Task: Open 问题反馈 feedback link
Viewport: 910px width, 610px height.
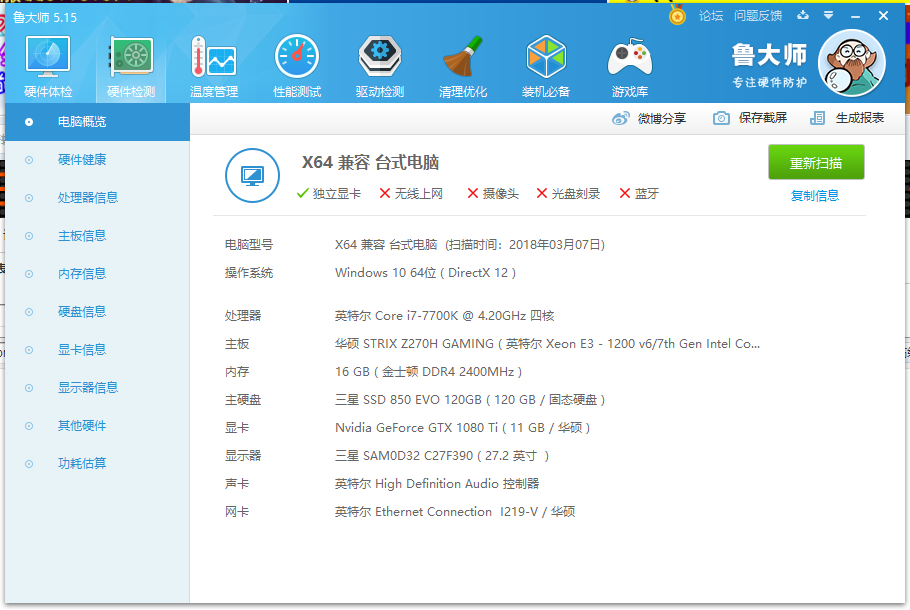Action: point(758,16)
